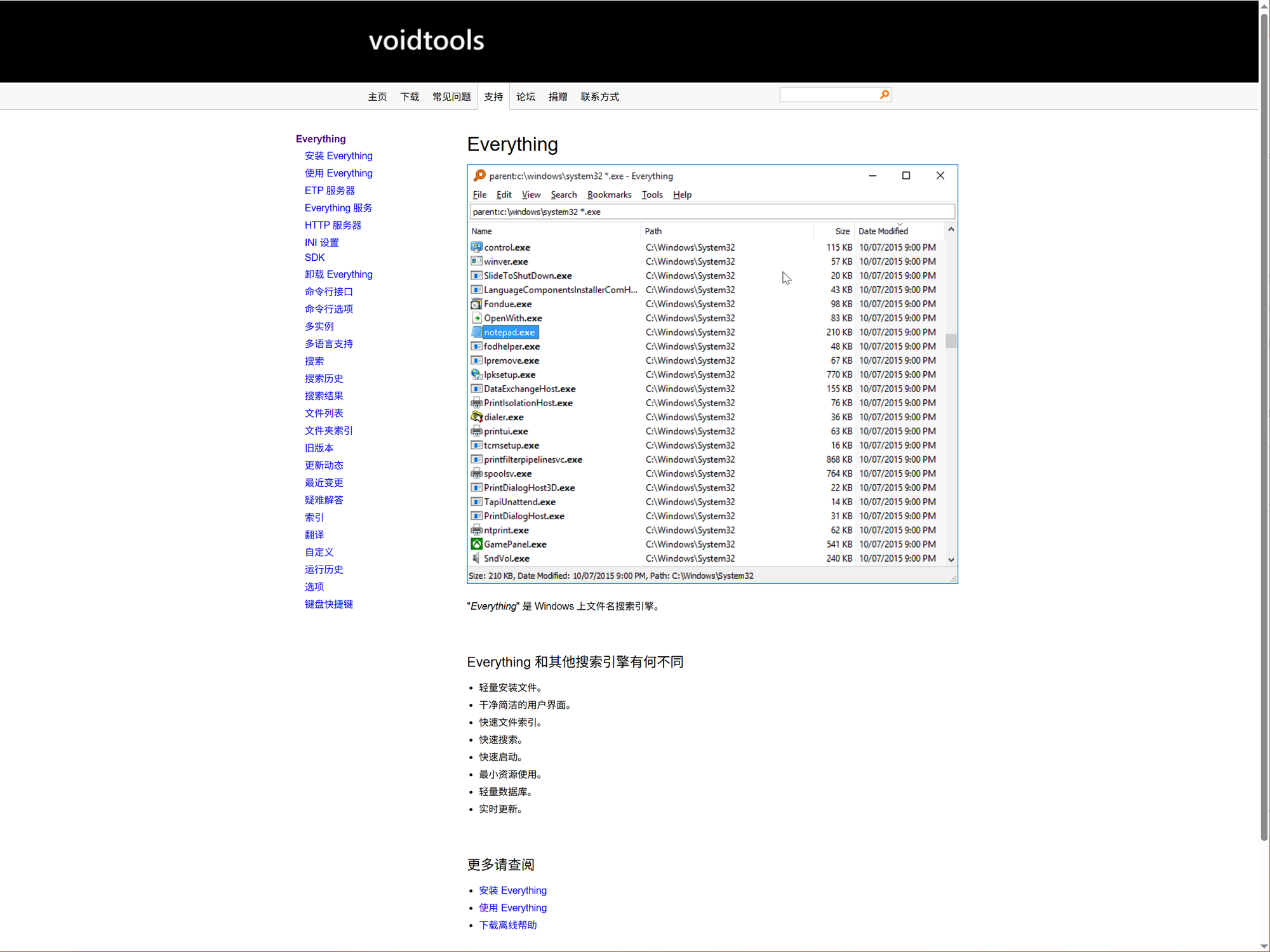This screenshot has width=1270, height=952.
Task: Open sidebar link INI 设置
Action: (322, 242)
